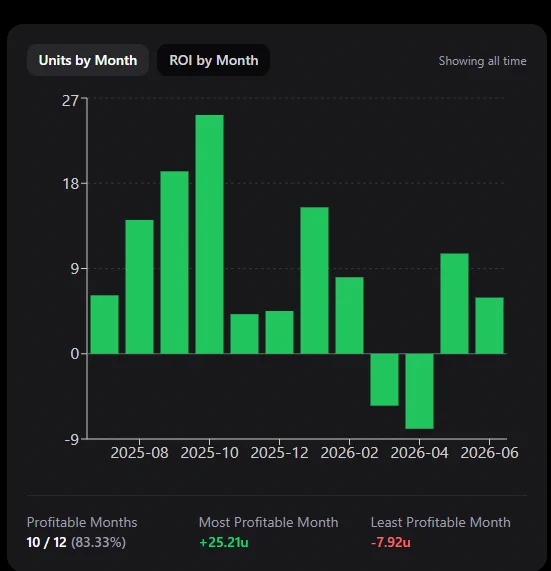Click x-axis label 2026-02

349,453
